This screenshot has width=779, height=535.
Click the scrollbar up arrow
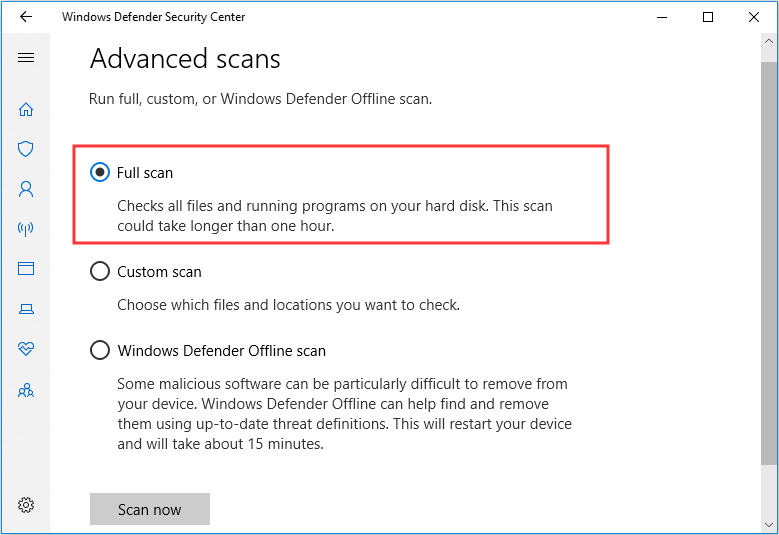[x=769, y=42]
